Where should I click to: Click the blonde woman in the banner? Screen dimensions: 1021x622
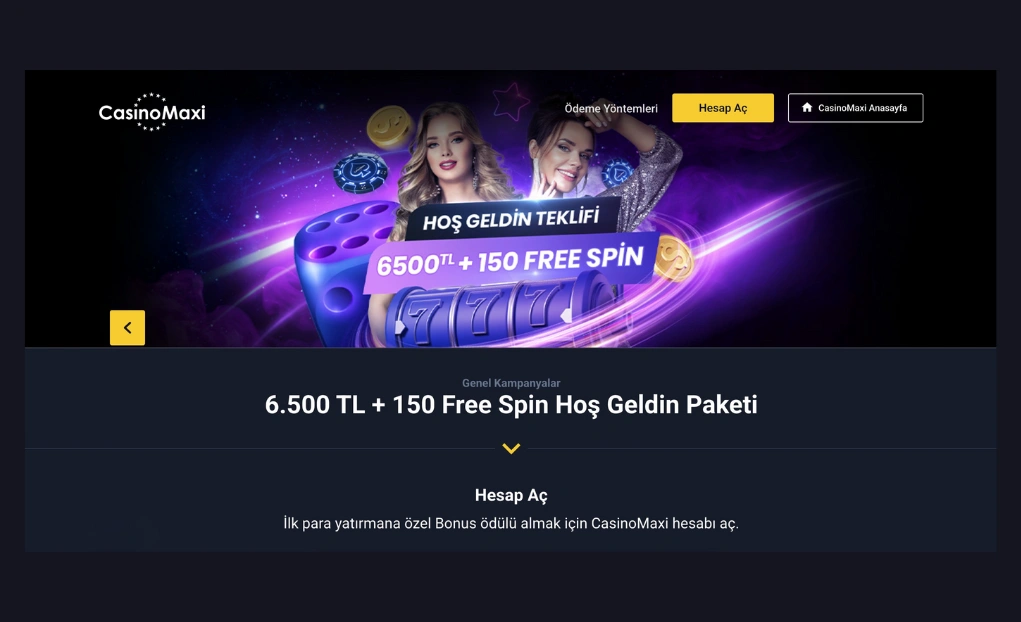click(449, 156)
